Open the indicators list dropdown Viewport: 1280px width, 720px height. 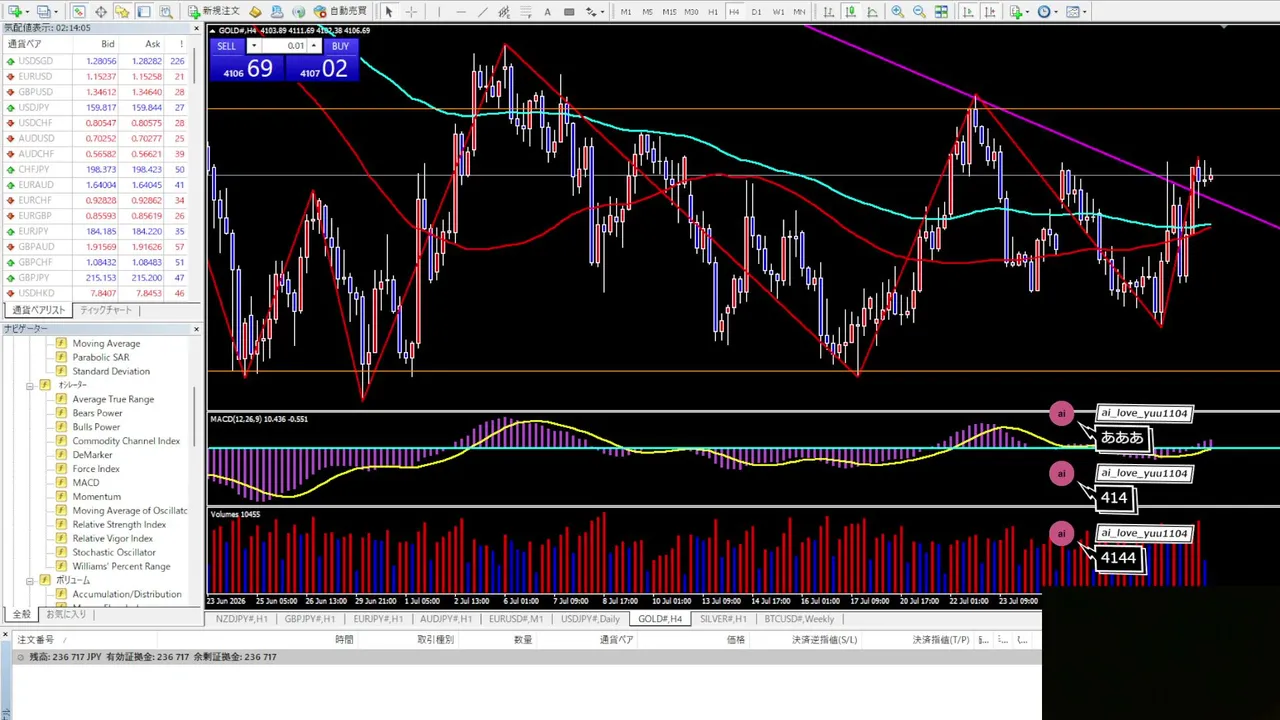coord(1019,12)
